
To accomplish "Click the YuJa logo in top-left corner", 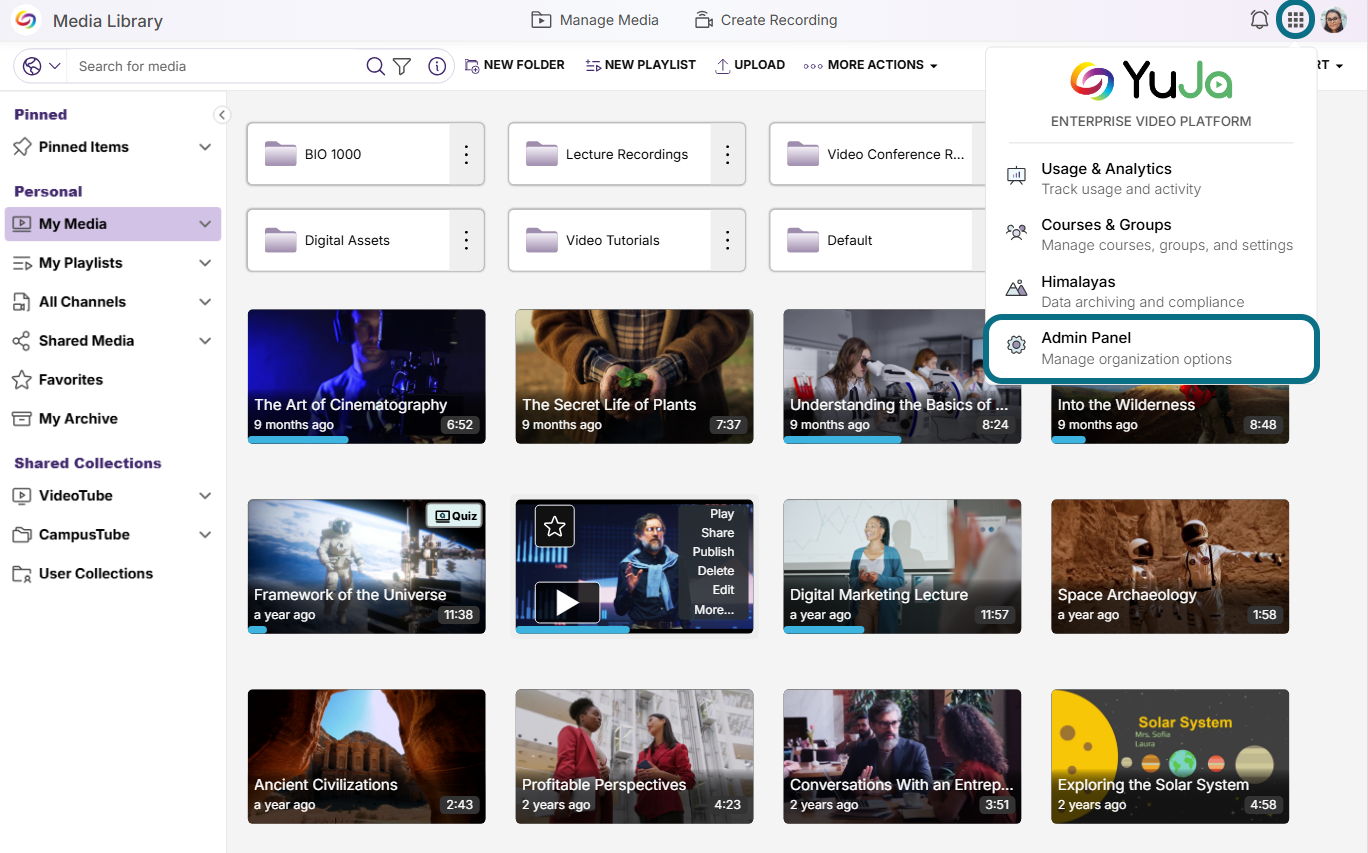I will 25,20.
